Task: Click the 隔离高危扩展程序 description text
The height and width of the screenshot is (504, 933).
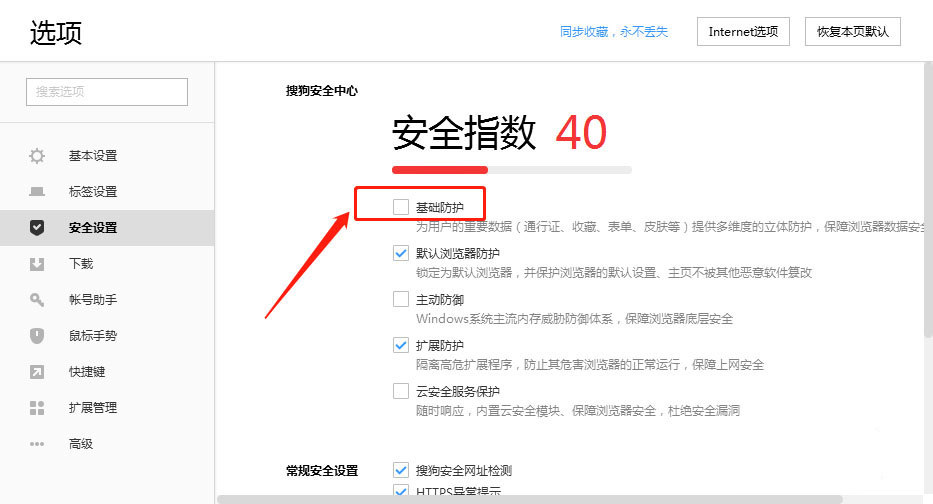Action: [590, 364]
